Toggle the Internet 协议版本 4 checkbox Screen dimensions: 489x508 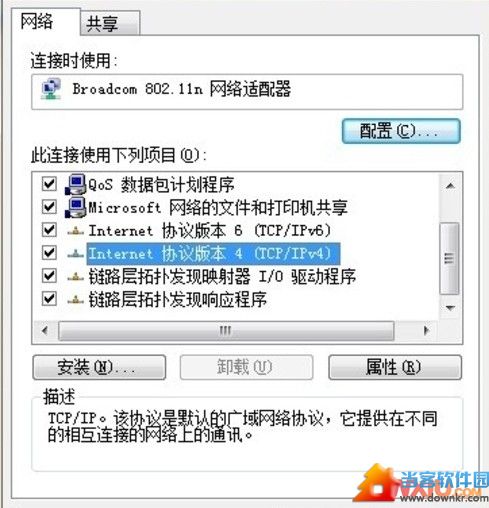click(49, 253)
